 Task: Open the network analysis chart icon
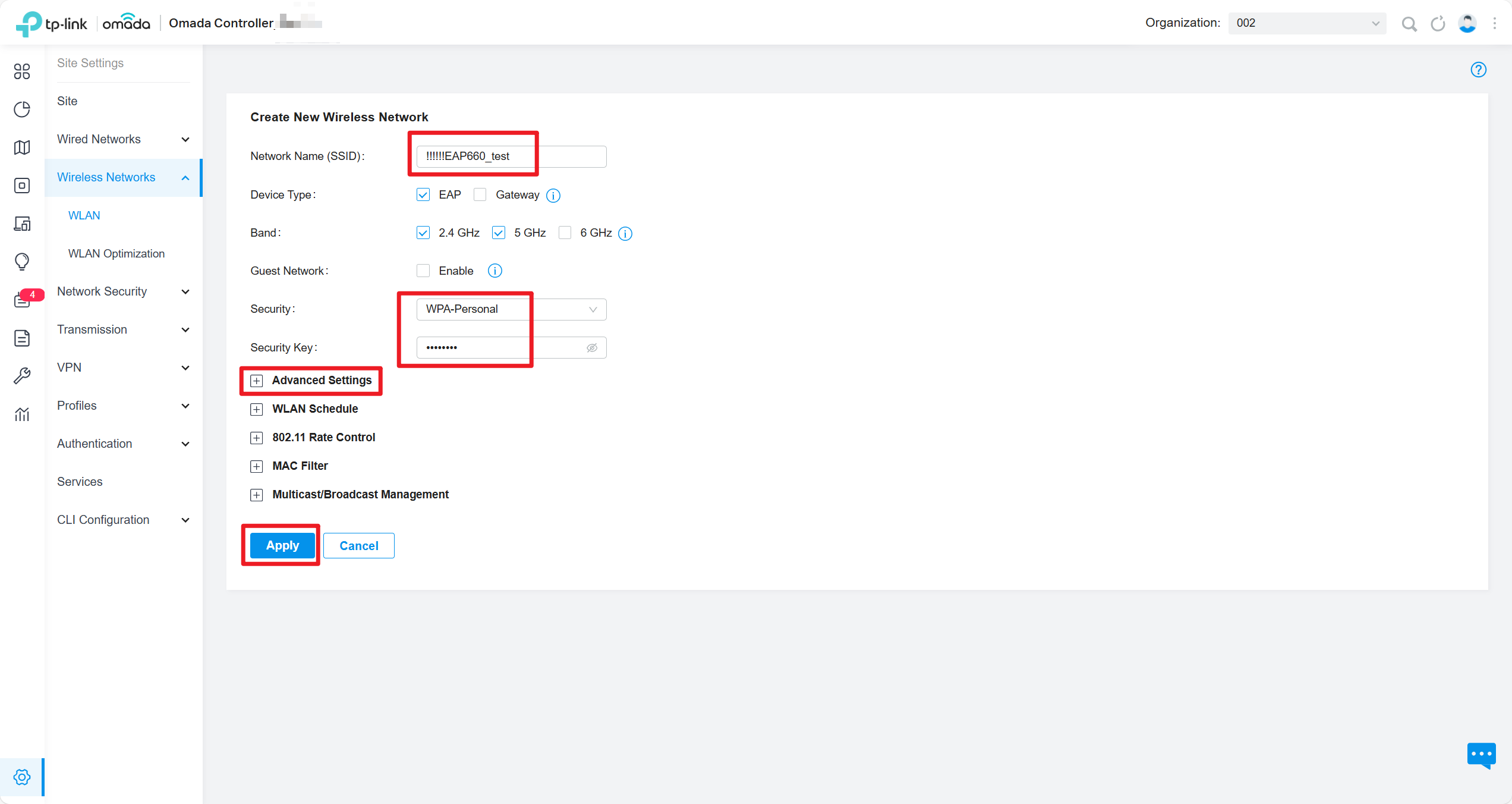22,414
